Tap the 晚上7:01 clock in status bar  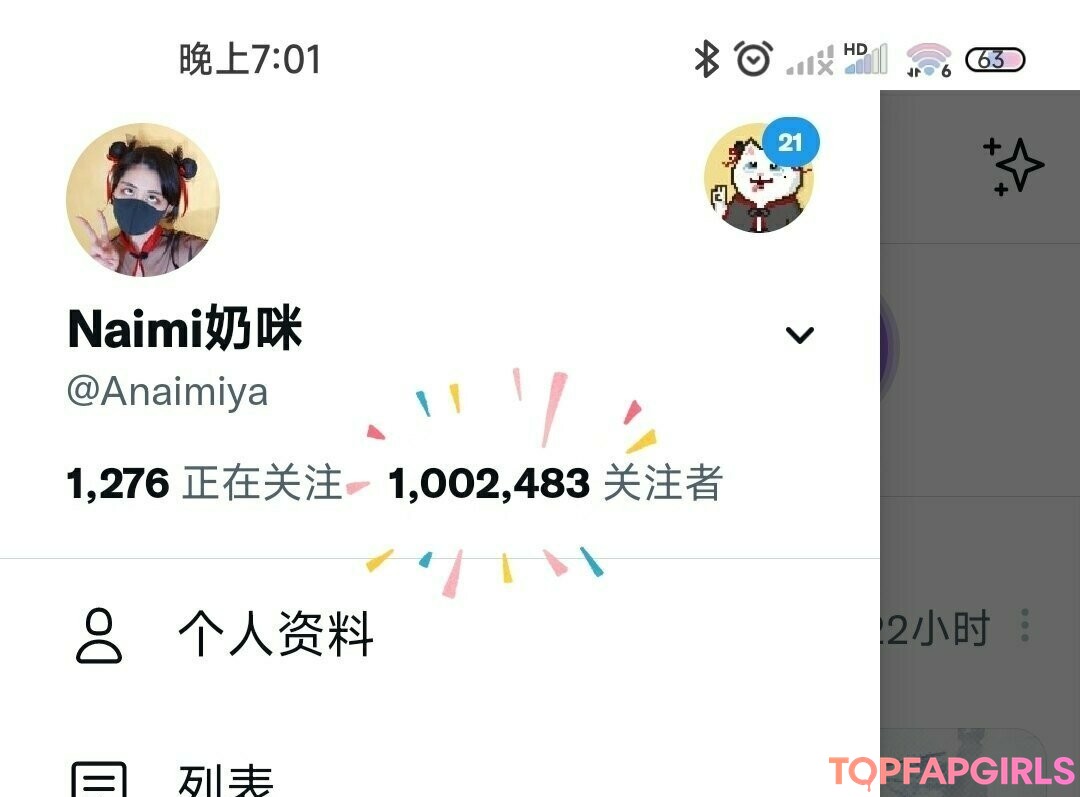click(x=250, y=59)
